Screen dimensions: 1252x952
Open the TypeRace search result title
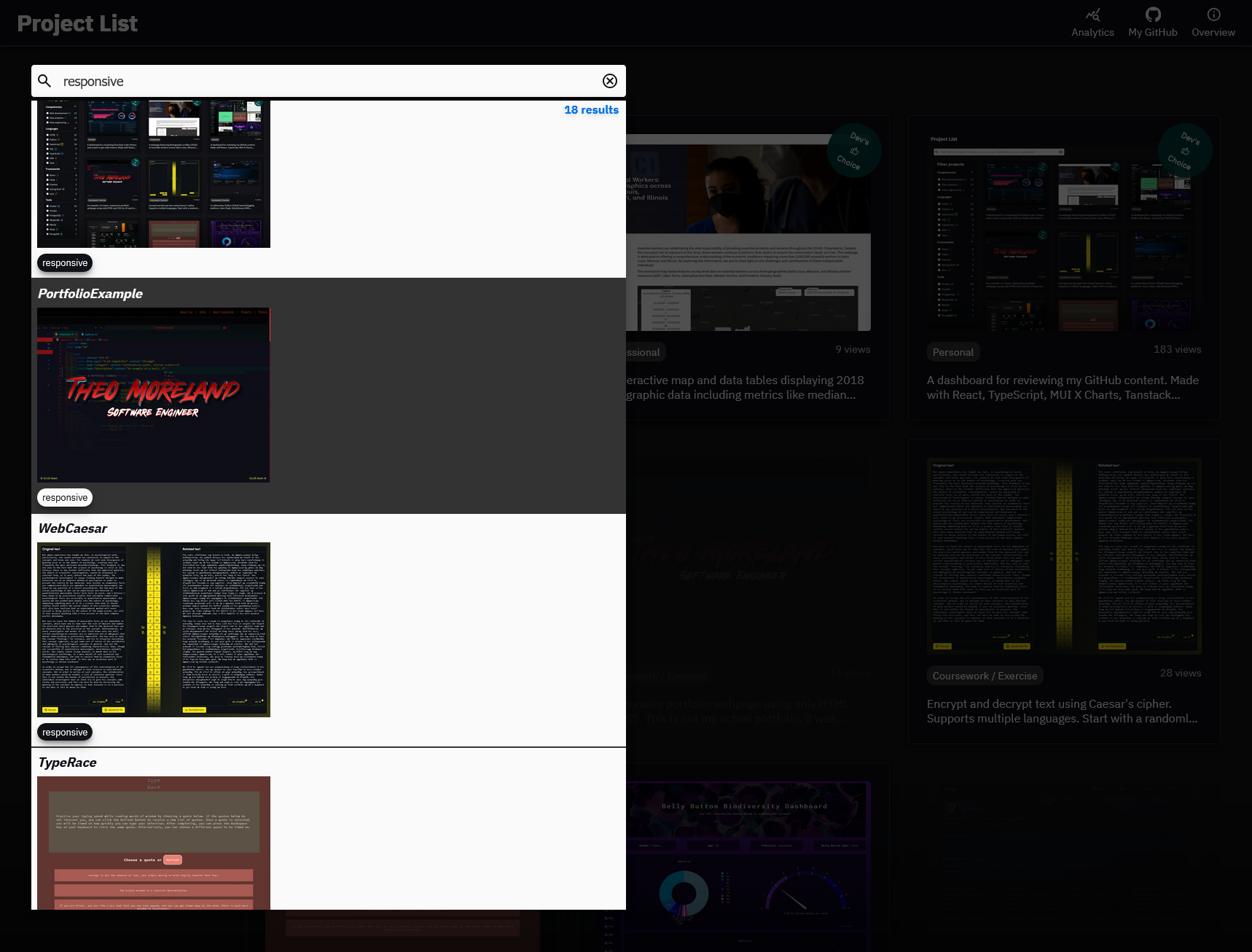coord(68,762)
